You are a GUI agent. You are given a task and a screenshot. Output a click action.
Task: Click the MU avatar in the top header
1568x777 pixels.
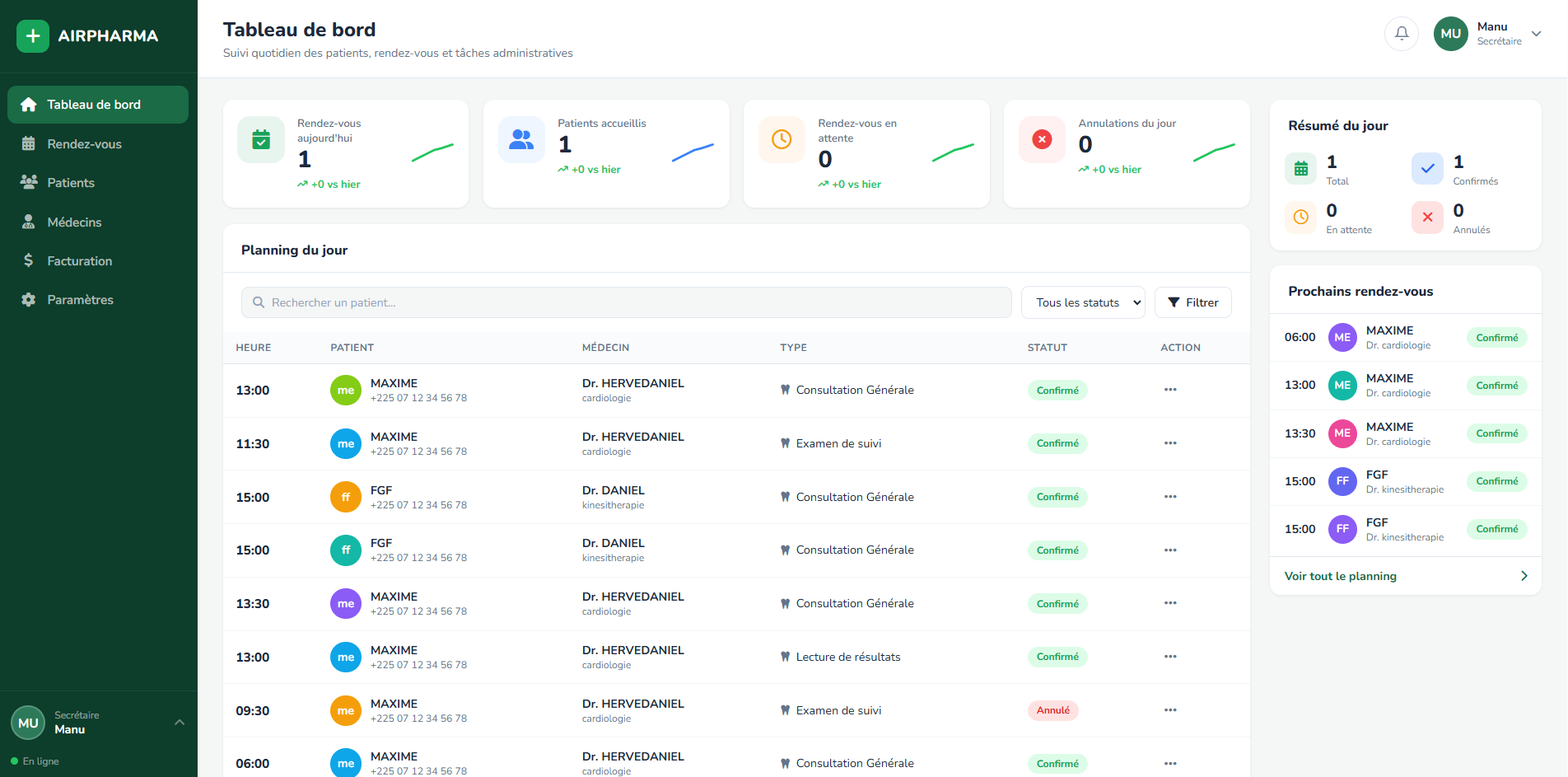point(1451,34)
